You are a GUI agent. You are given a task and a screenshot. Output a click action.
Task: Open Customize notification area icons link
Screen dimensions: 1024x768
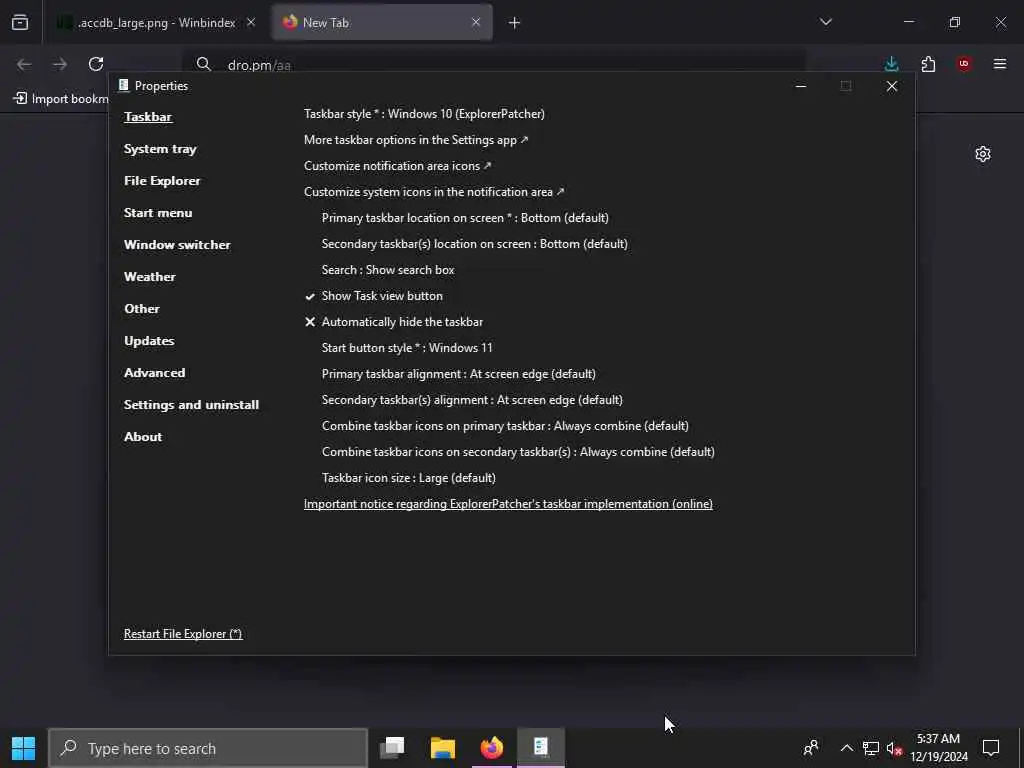point(398,166)
